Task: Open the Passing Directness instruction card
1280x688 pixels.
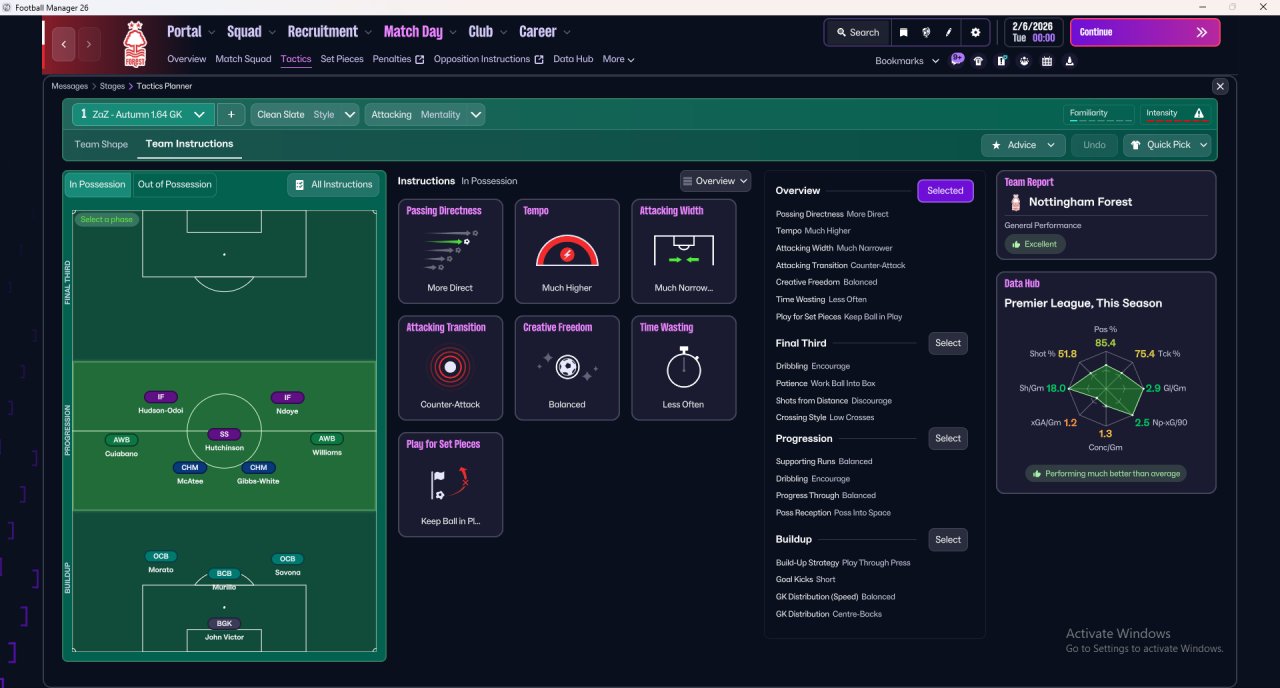Action: (450, 251)
